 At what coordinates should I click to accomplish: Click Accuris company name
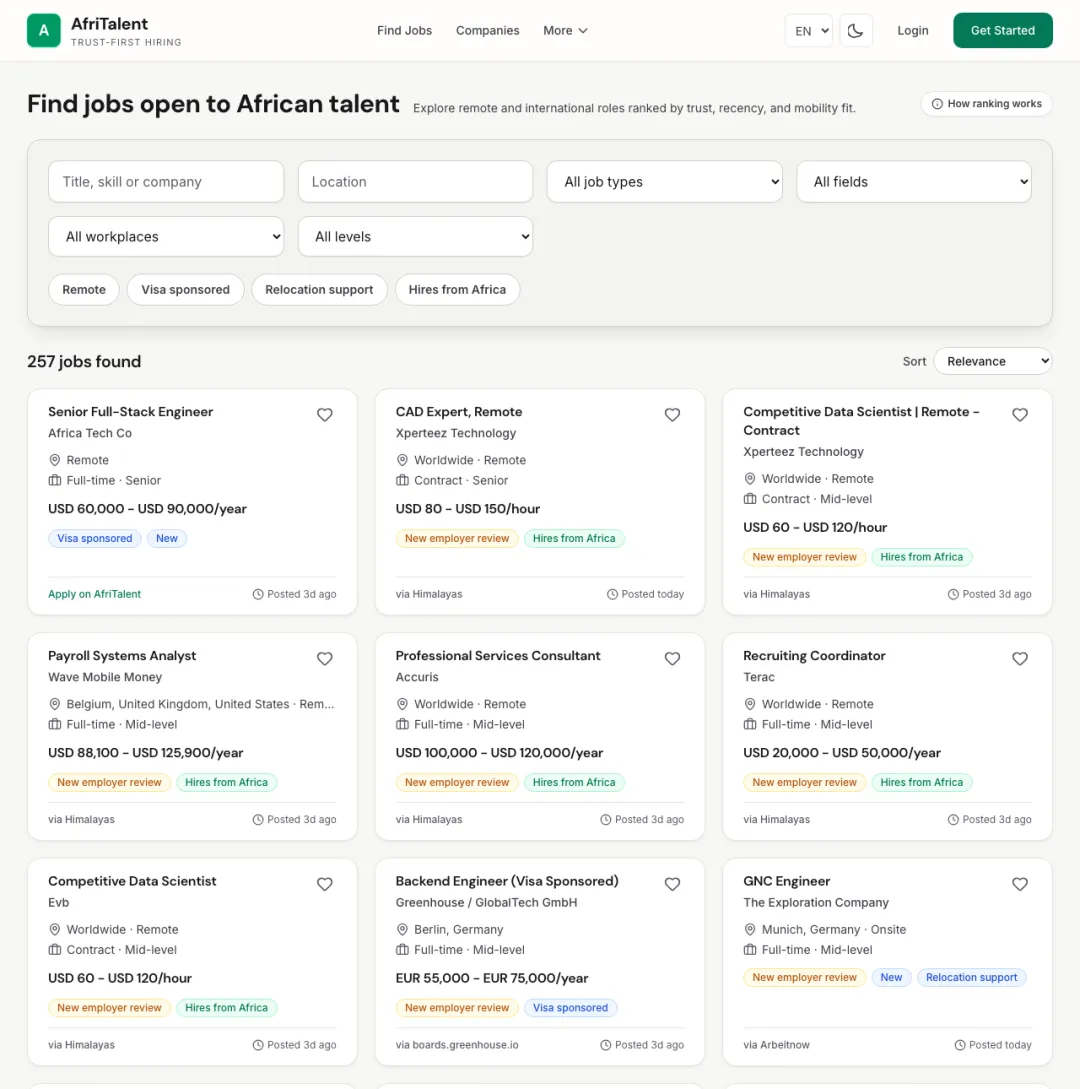coord(417,676)
